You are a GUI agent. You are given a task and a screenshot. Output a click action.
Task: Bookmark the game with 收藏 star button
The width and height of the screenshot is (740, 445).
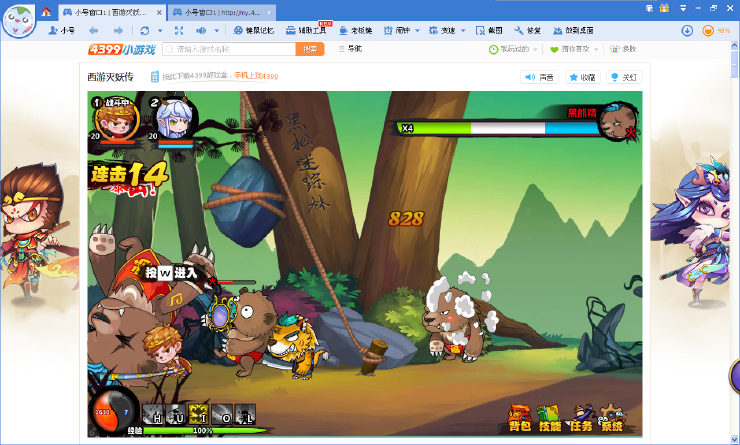[x=583, y=77]
